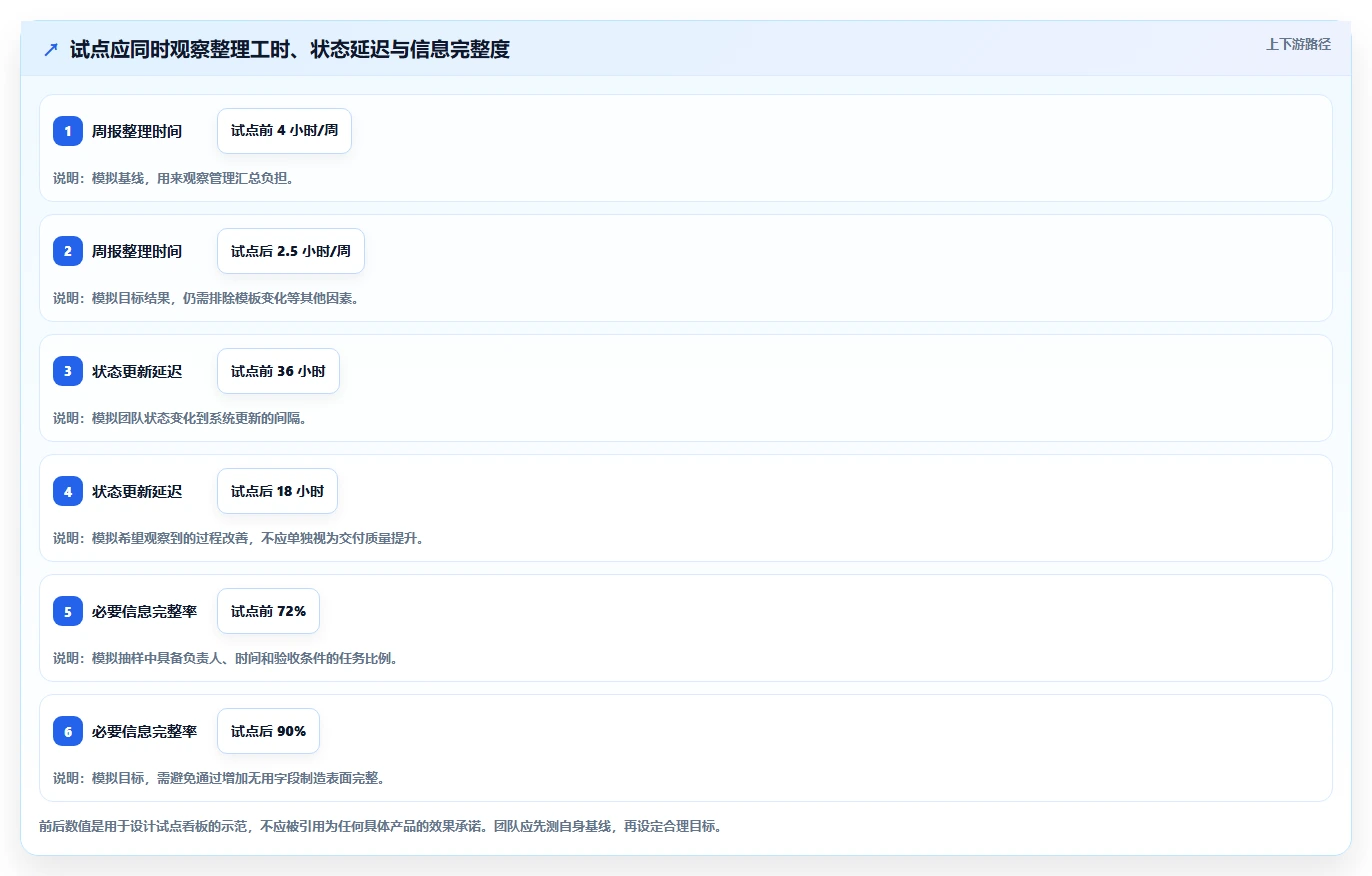This screenshot has height=876, width=1372.
Task: Click the number 3 step badge
Action: coord(68,371)
